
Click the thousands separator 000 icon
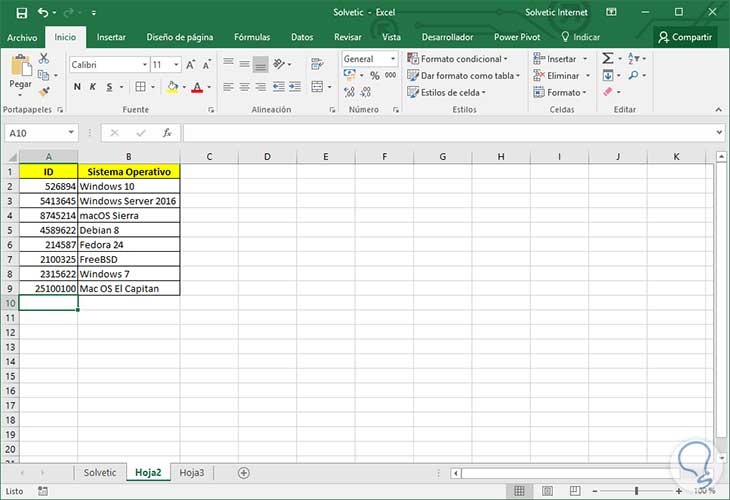391,75
